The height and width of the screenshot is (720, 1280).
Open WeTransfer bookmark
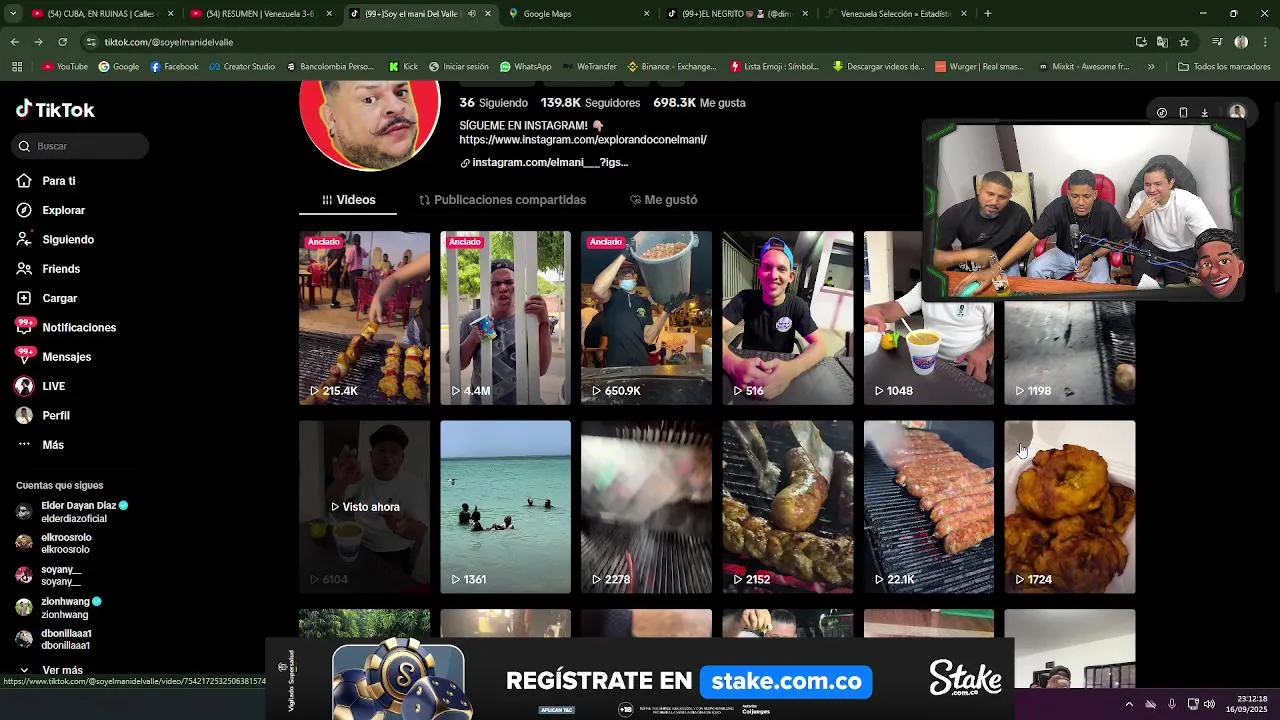tap(589, 67)
